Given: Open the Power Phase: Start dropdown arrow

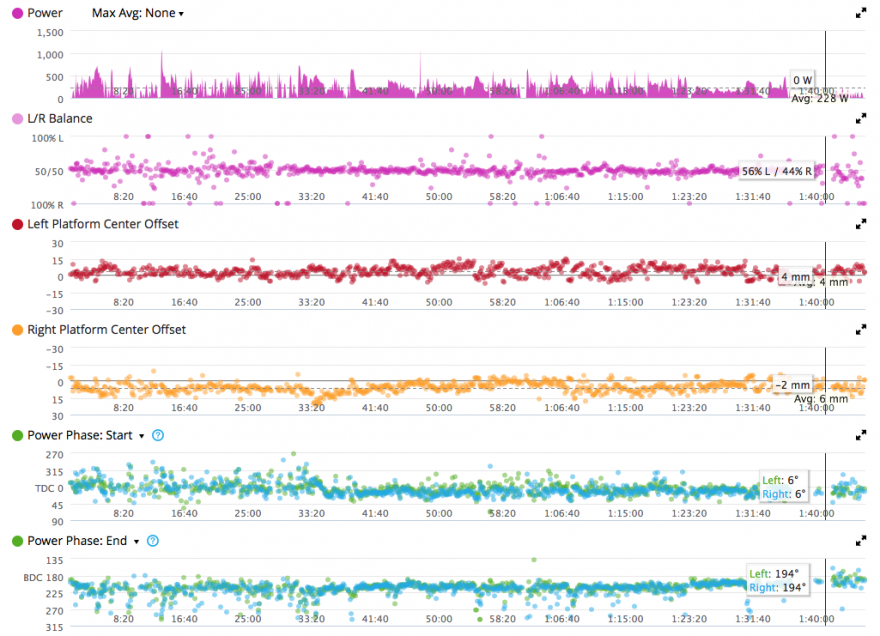Looking at the screenshot, I should [141, 436].
